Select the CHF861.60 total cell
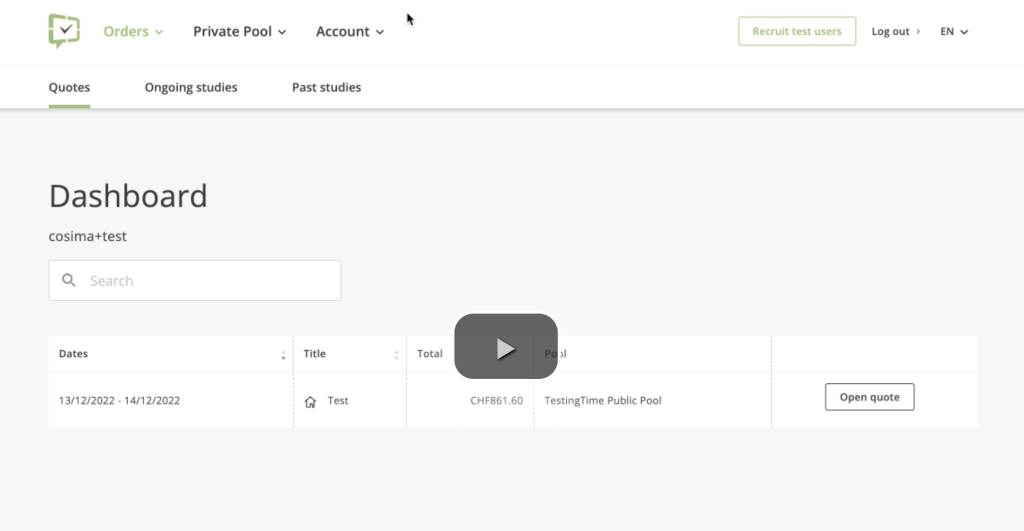The width and height of the screenshot is (1024, 531). click(496, 400)
